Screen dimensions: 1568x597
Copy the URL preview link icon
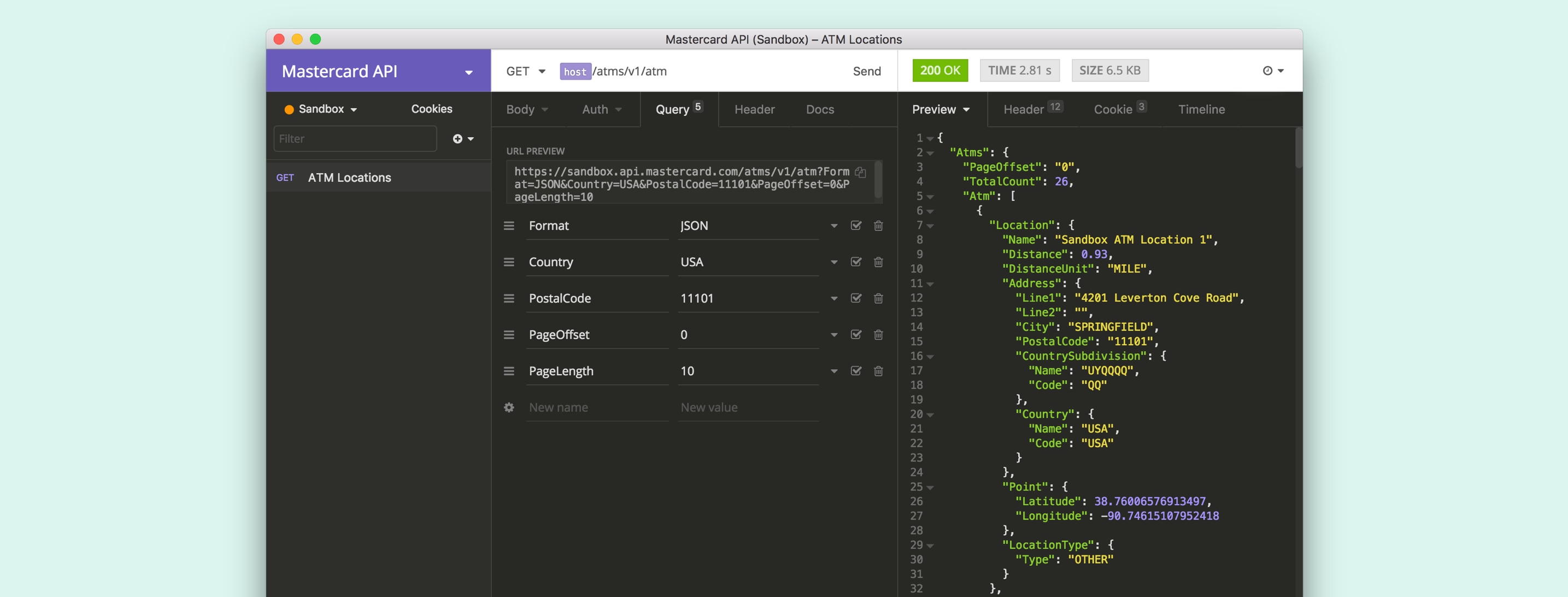pyautogui.click(x=860, y=172)
